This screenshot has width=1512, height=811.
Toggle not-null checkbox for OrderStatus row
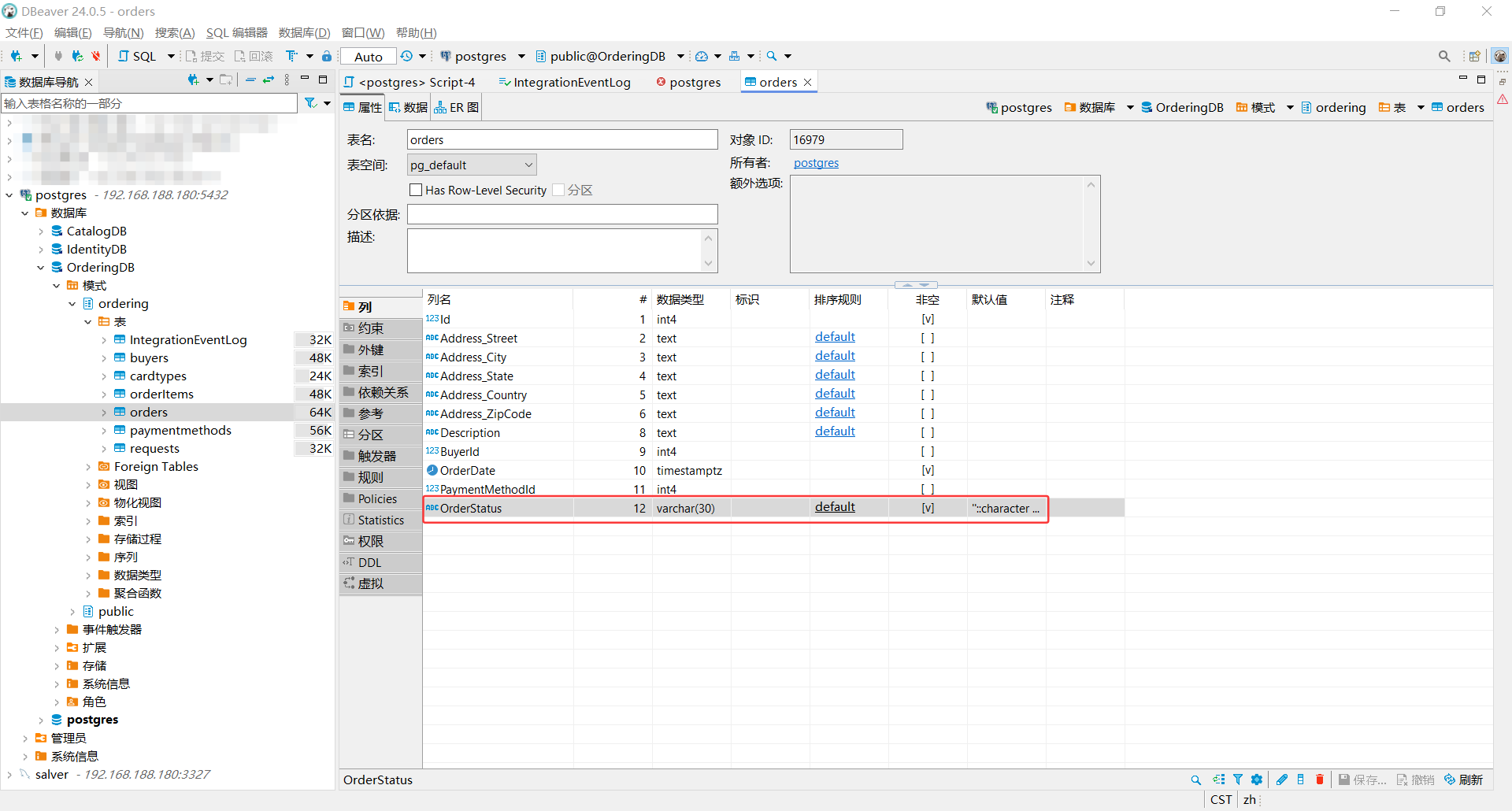928,508
